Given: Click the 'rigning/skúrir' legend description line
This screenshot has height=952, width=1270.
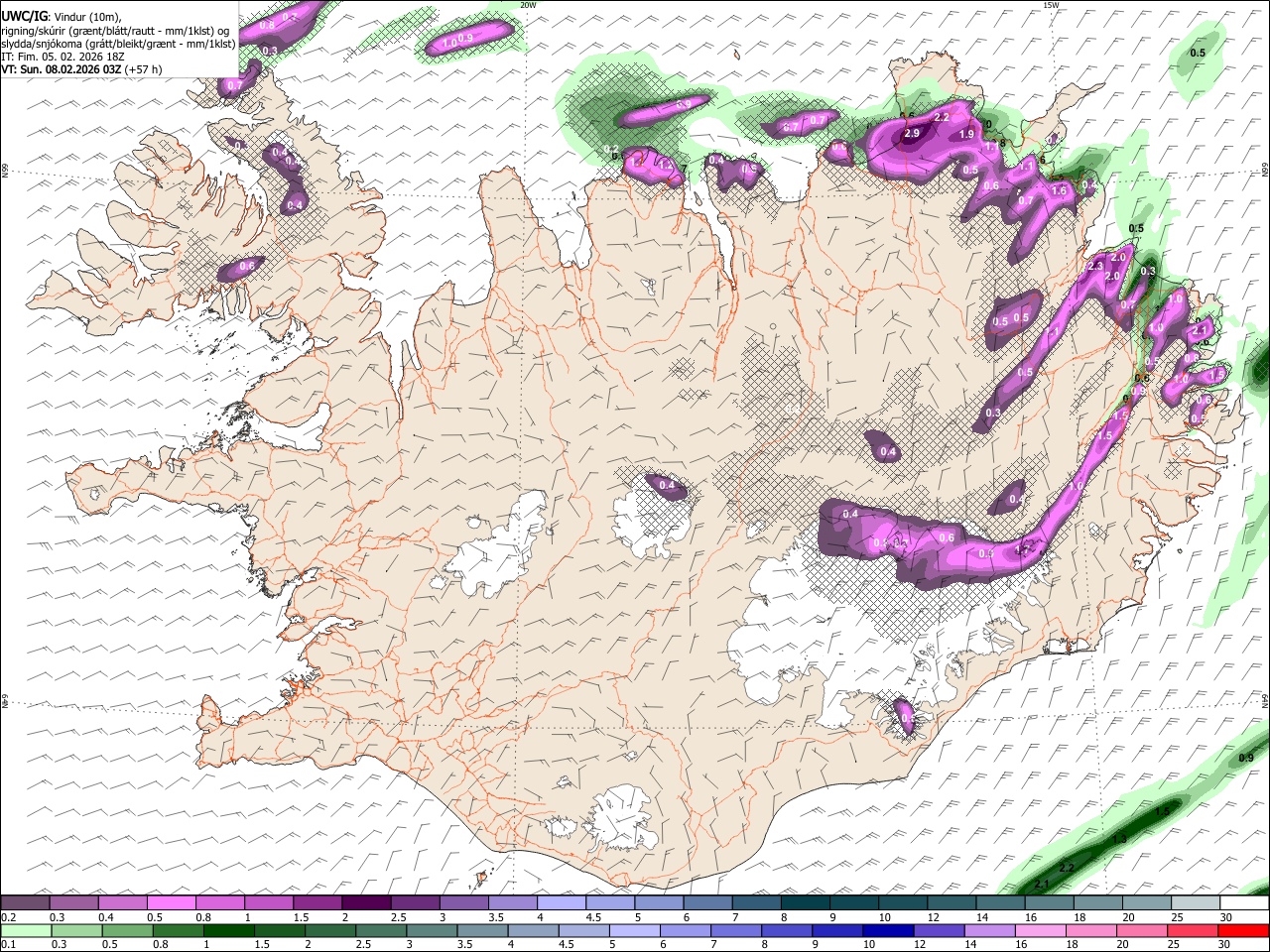Looking at the screenshot, I should tap(116, 30).
